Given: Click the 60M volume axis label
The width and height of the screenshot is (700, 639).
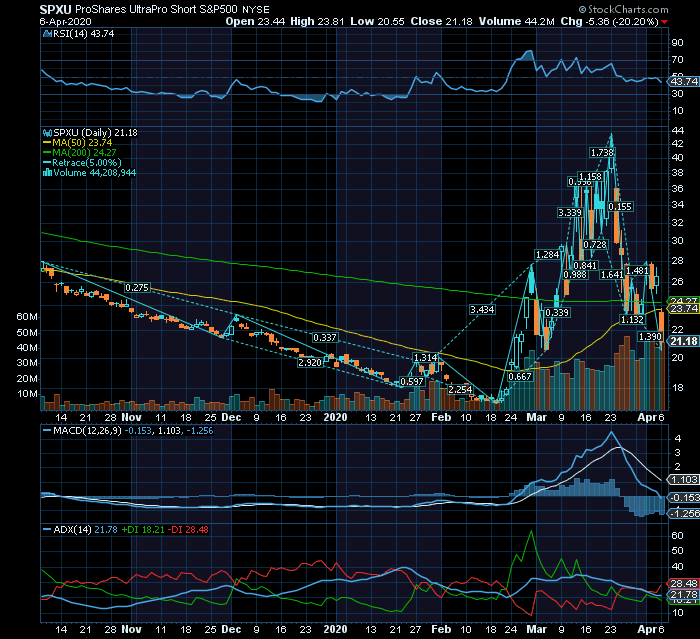Looking at the screenshot, I should click(x=27, y=317).
